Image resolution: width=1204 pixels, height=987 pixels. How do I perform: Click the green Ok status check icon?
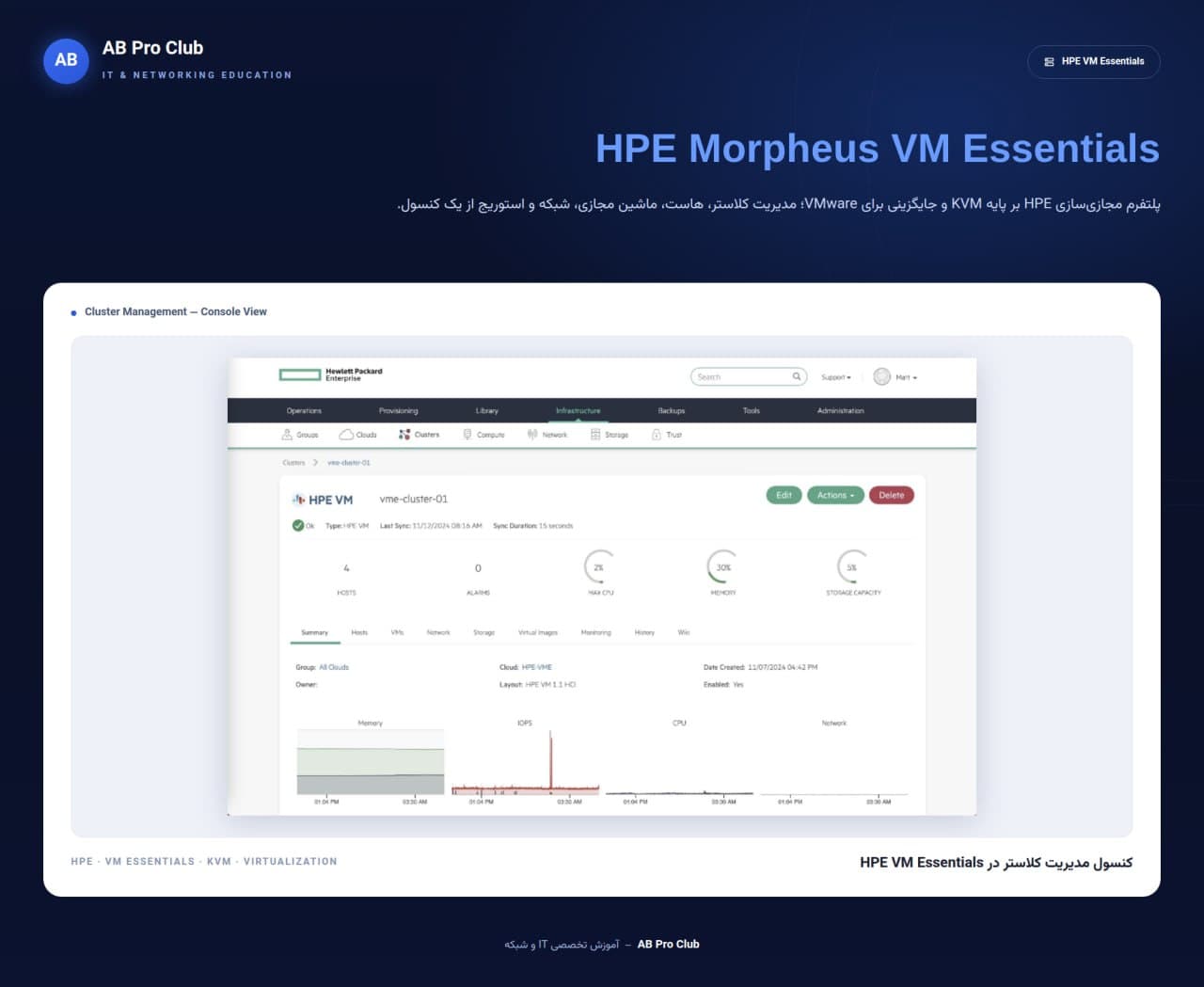298,526
